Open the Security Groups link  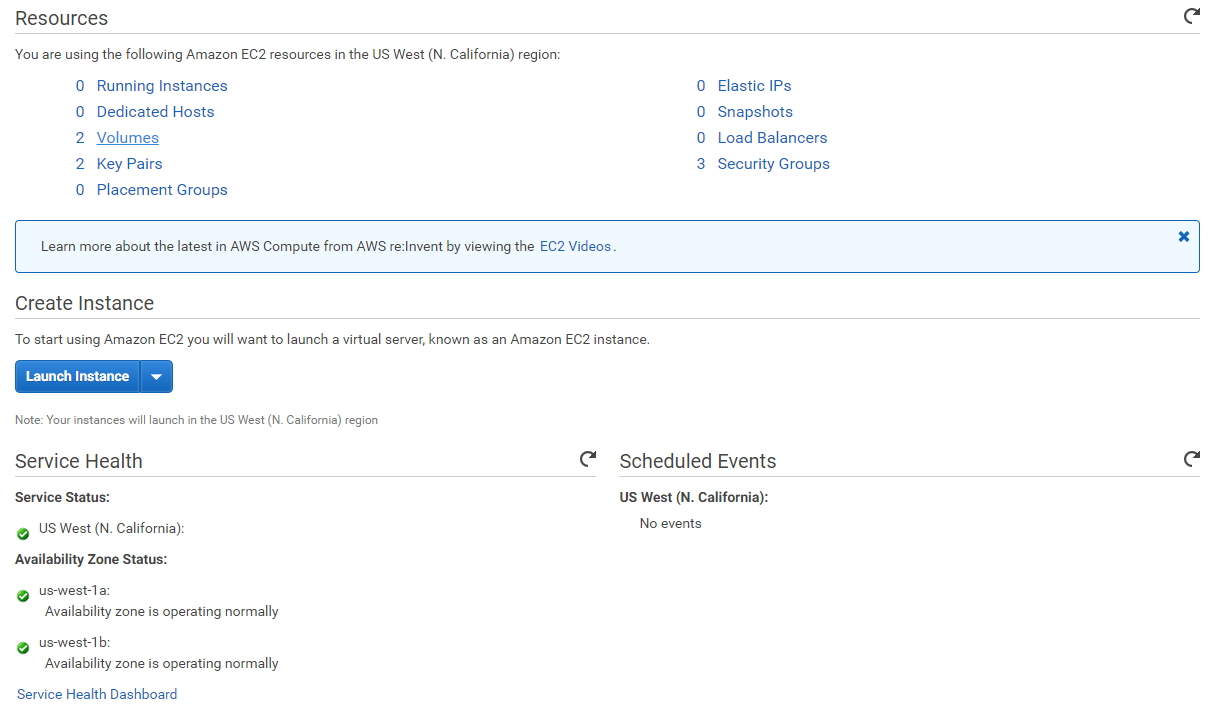tap(773, 164)
